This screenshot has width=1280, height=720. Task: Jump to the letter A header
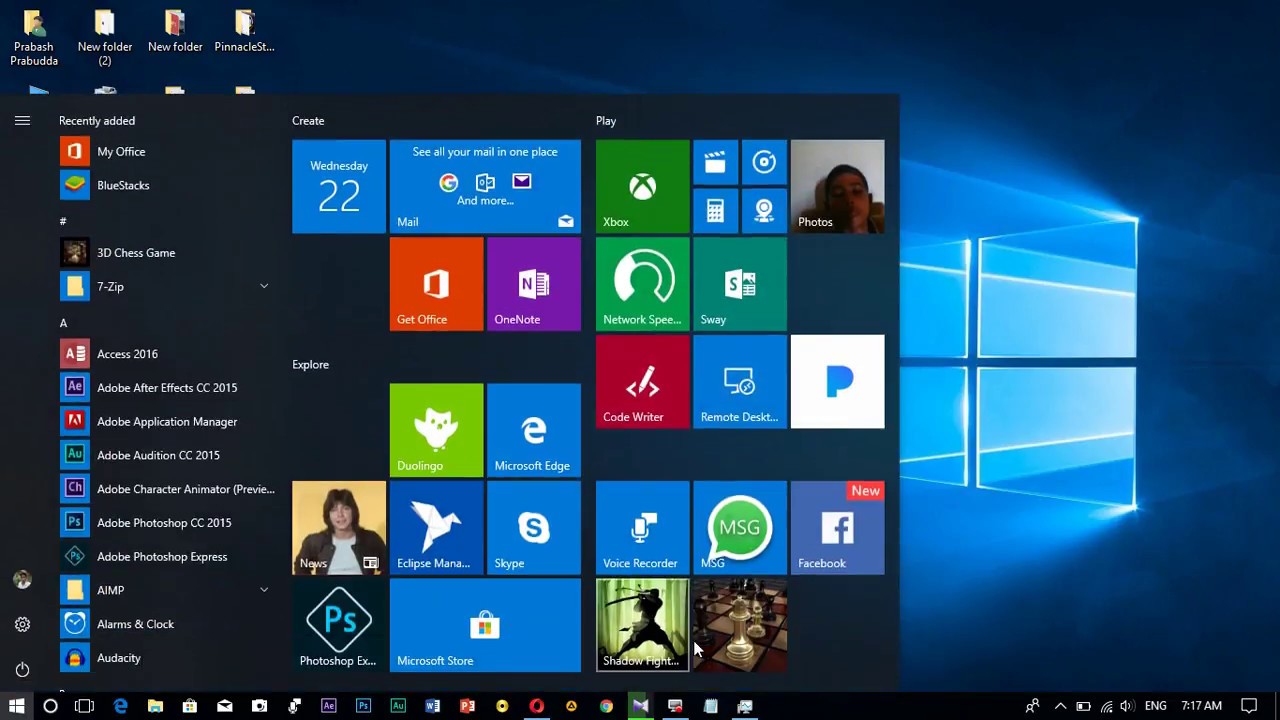(63, 323)
